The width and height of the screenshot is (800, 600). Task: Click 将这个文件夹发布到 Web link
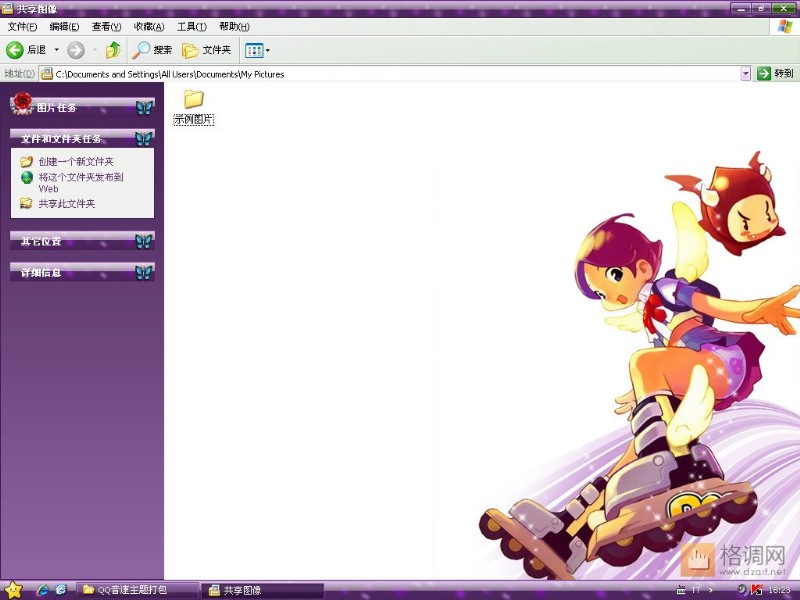81,183
